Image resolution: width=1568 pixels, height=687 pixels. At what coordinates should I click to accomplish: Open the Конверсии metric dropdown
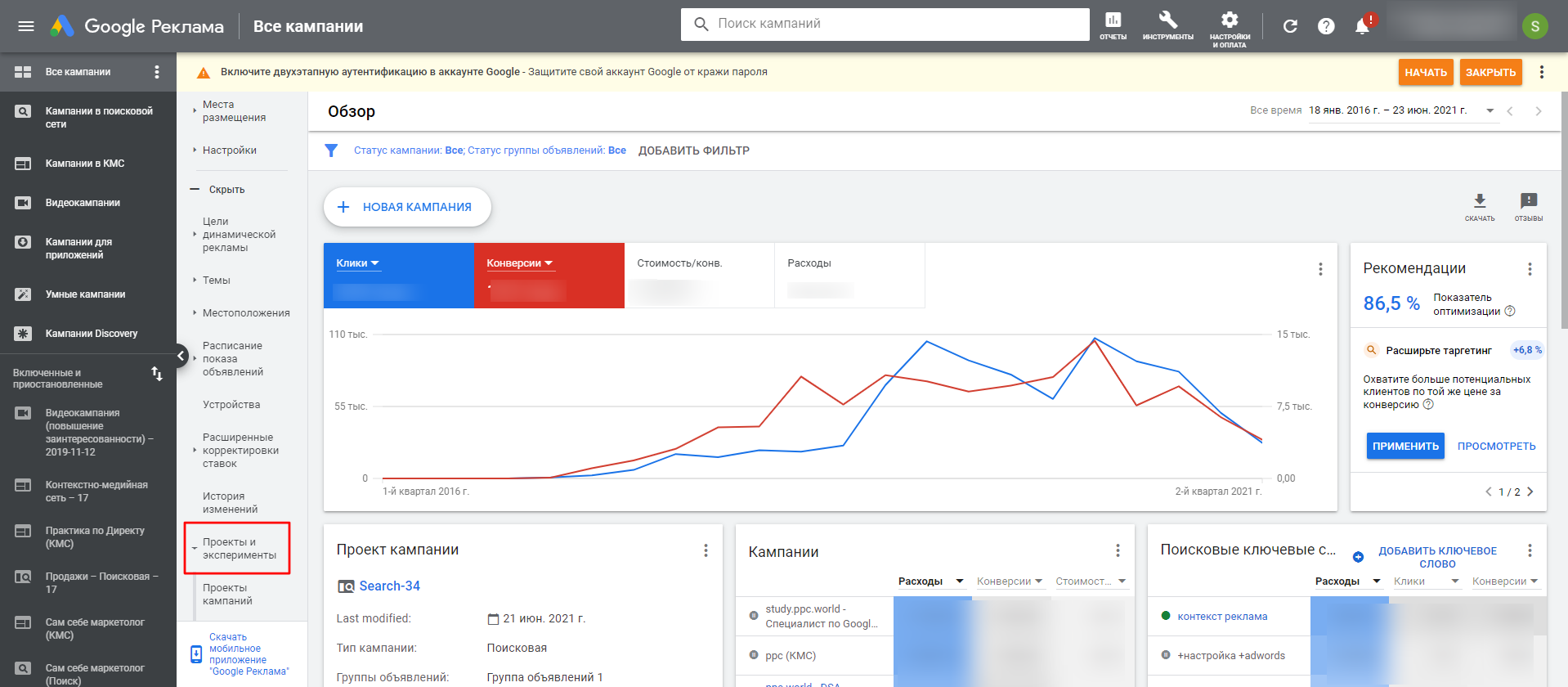click(x=520, y=263)
